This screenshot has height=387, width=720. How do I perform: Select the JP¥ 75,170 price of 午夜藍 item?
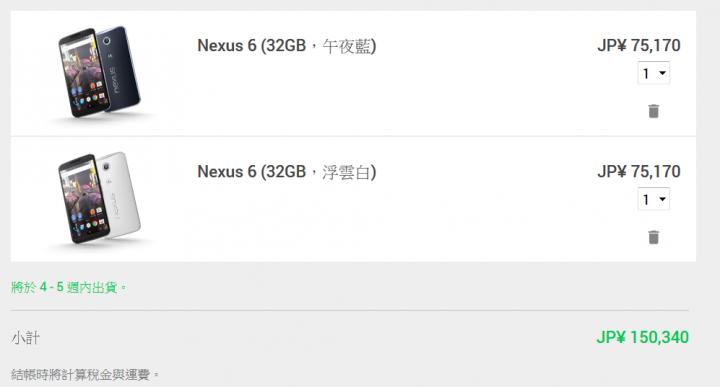(639, 45)
